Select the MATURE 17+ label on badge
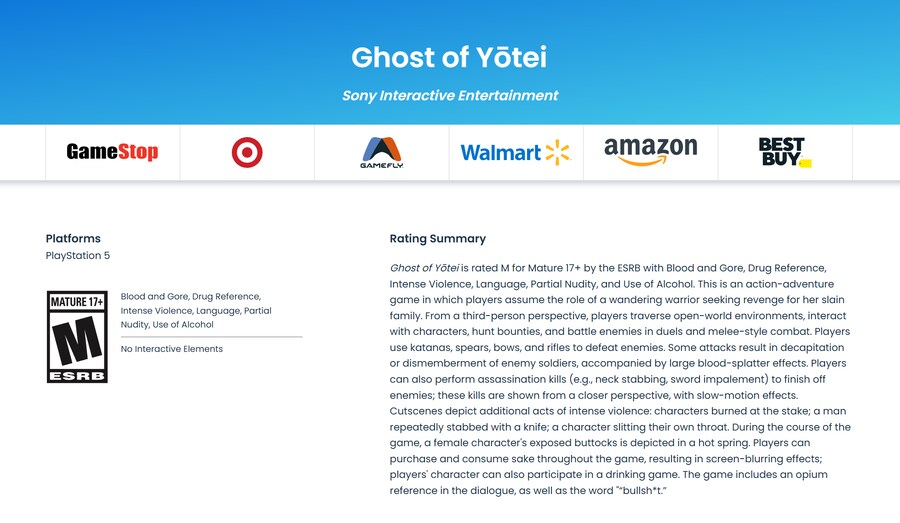 [x=77, y=302]
